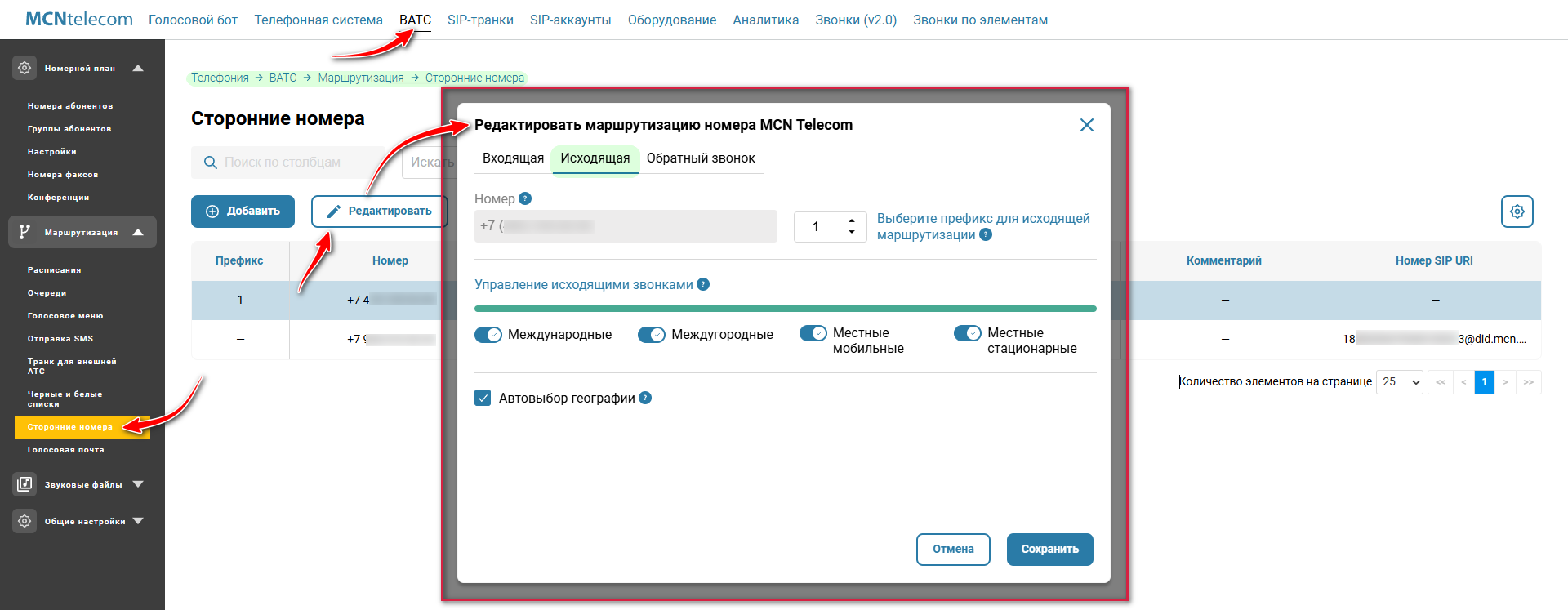Collapse the Номерной план section
Image resolution: width=1568 pixels, height=610 pixels.
pyautogui.click(x=138, y=68)
